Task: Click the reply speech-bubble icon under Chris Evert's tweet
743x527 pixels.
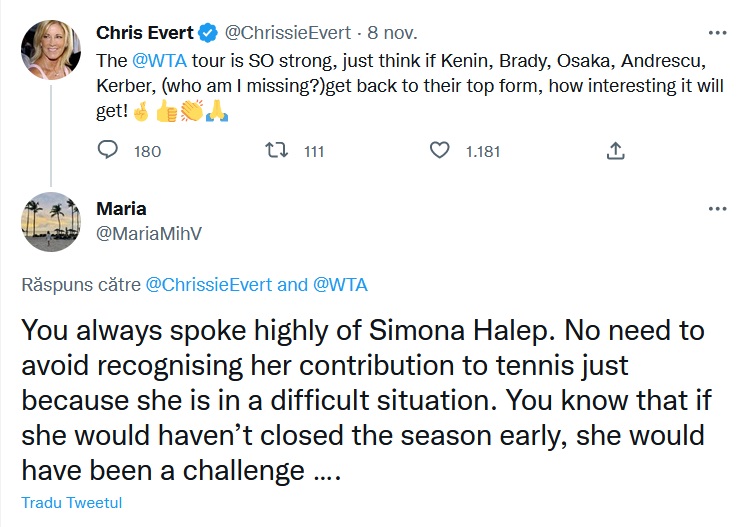Action: pyautogui.click(x=109, y=151)
